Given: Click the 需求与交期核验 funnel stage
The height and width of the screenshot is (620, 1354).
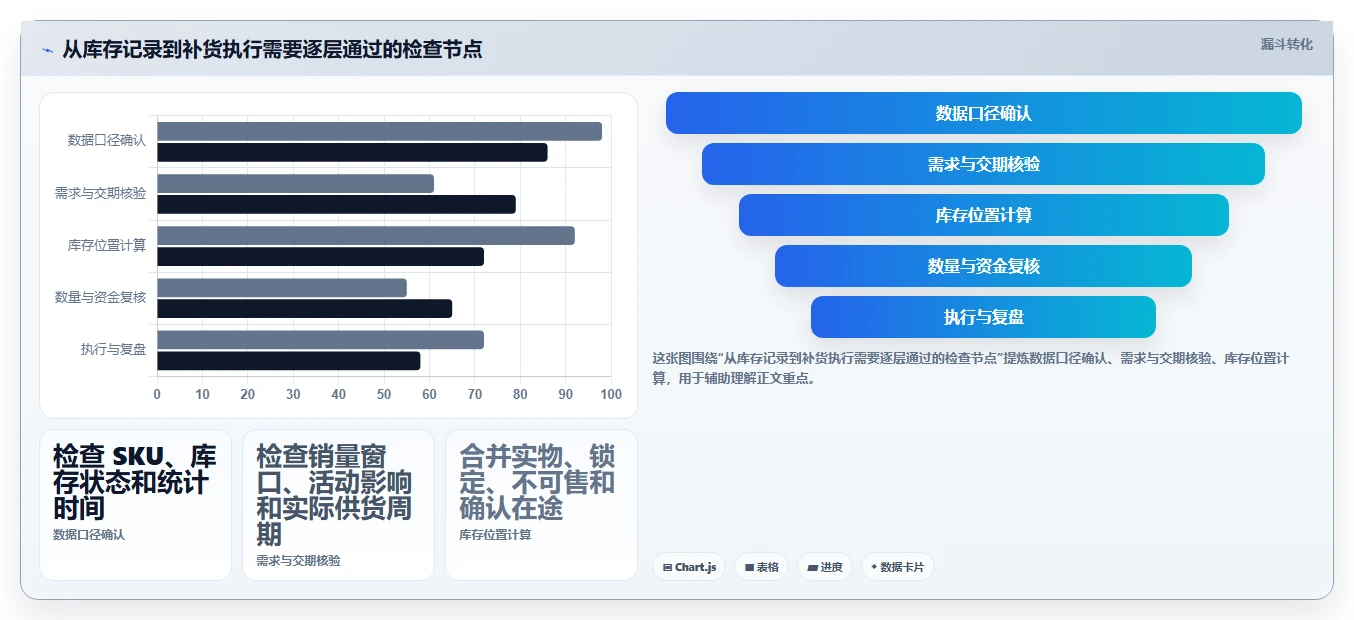Looking at the screenshot, I should [984, 164].
